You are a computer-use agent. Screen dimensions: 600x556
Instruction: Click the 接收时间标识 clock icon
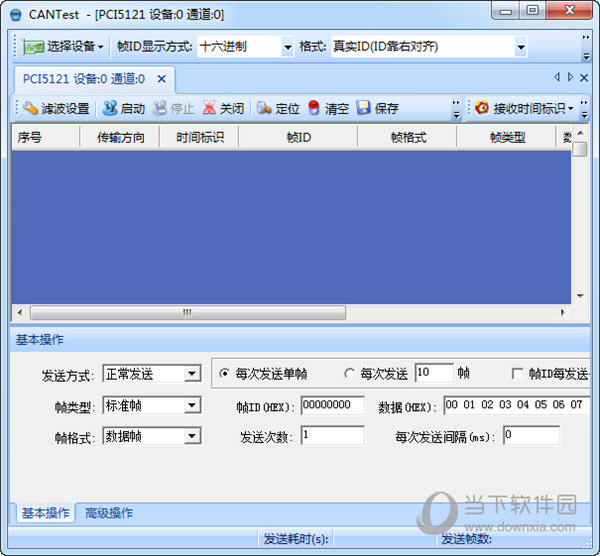pyautogui.click(x=482, y=108)
